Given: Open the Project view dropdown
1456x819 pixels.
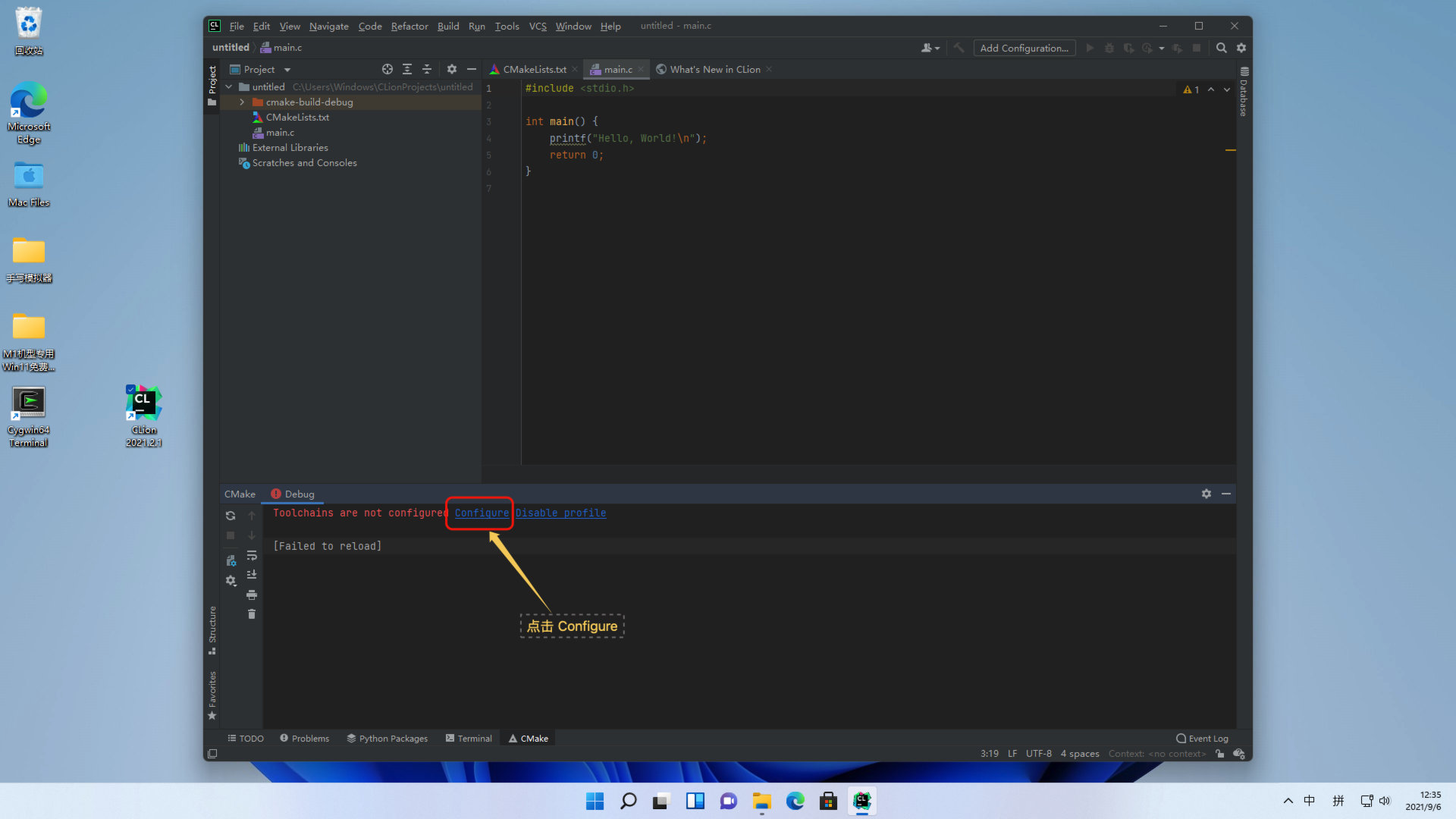Looking at the screenshot, I should (x=287, y=70).
